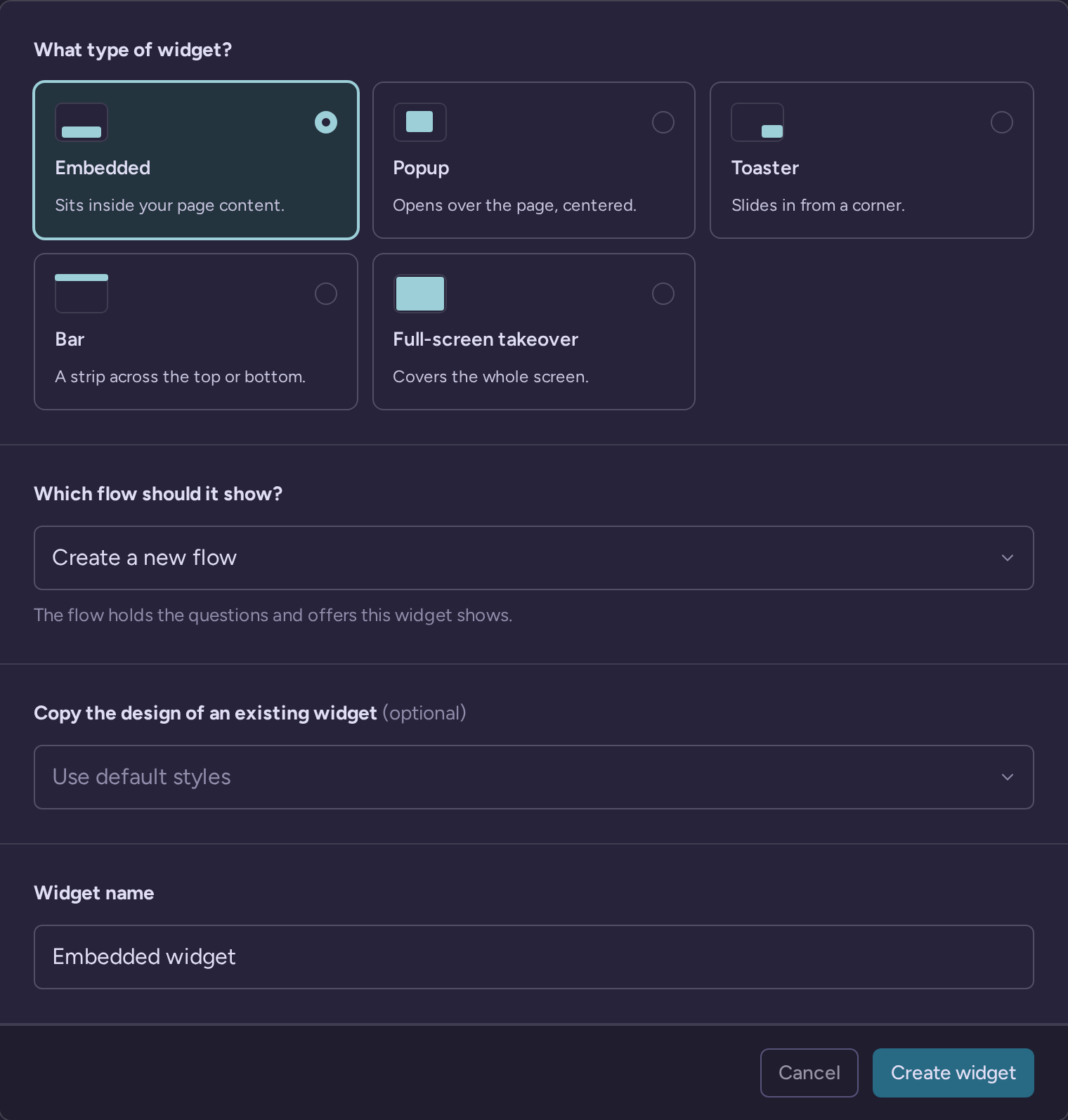Click the 'Embedded' card title

(103, 168)
